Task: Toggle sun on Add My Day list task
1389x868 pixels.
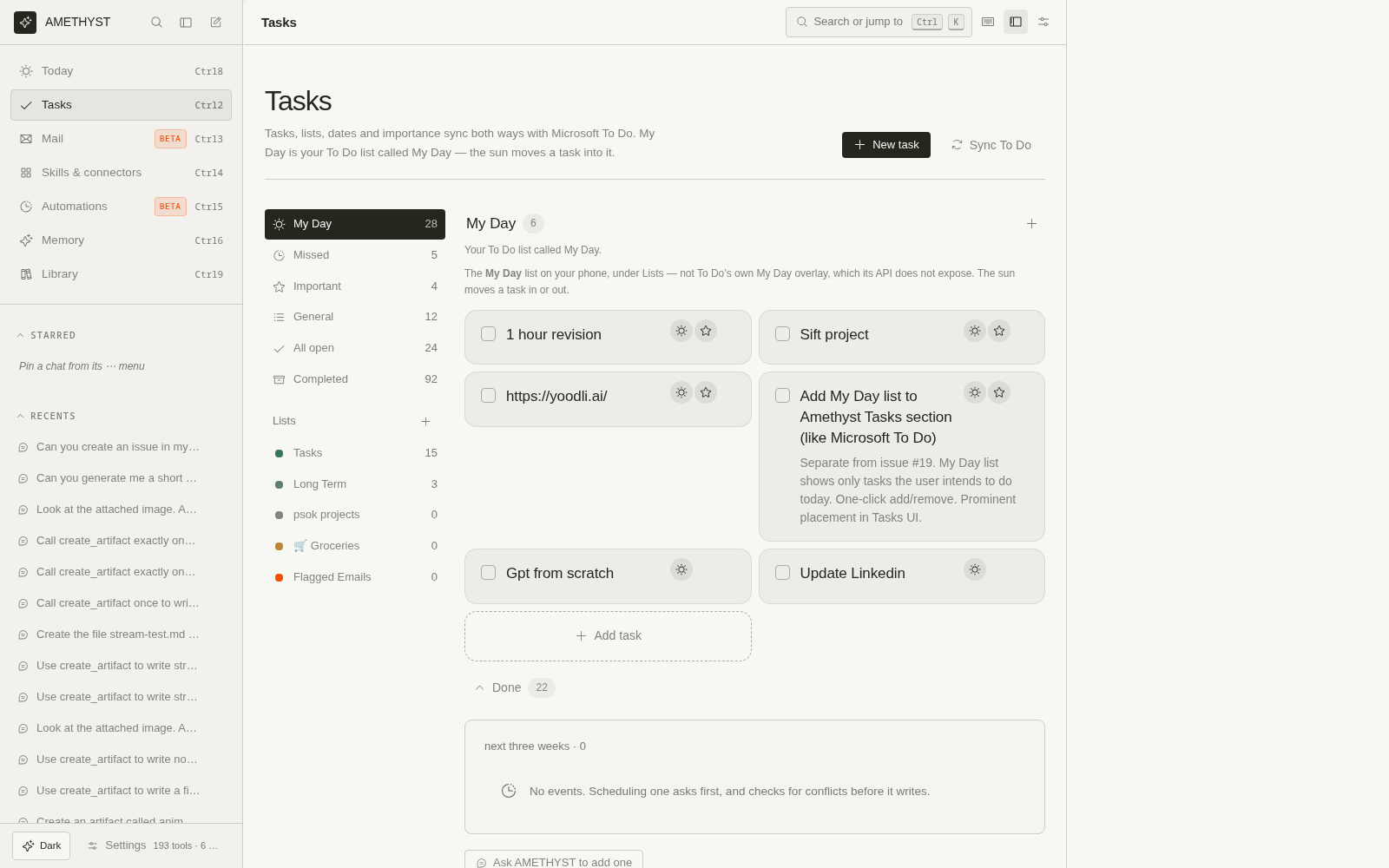Action: tap(975, 392)
